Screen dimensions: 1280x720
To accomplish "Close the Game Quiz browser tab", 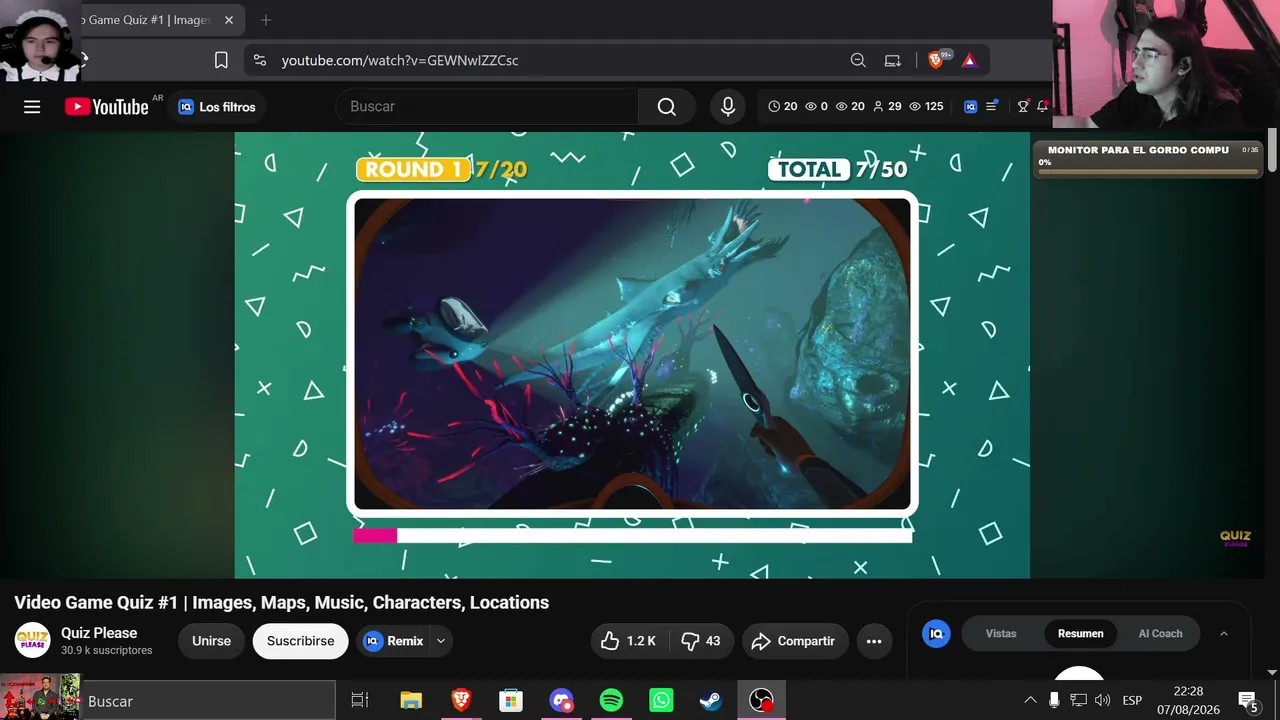I will [x=229, y=20].
